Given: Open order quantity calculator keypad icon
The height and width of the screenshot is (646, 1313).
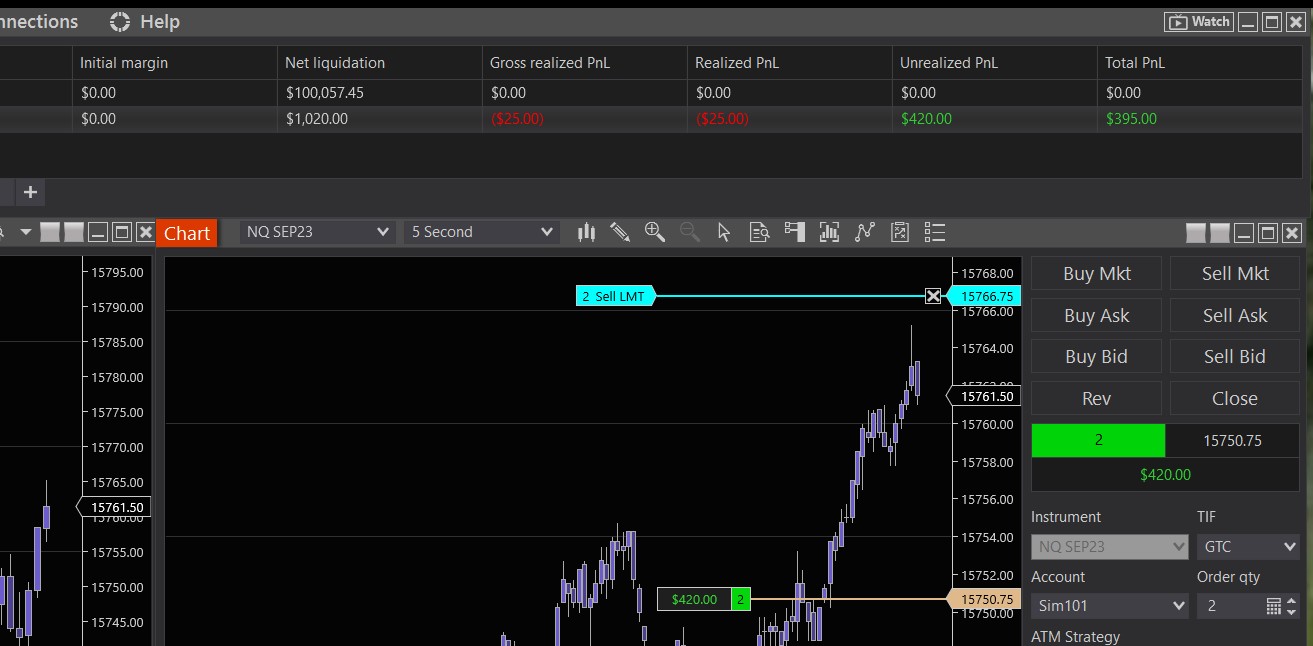Looking at the screenshot, I should coord(1273,606).
